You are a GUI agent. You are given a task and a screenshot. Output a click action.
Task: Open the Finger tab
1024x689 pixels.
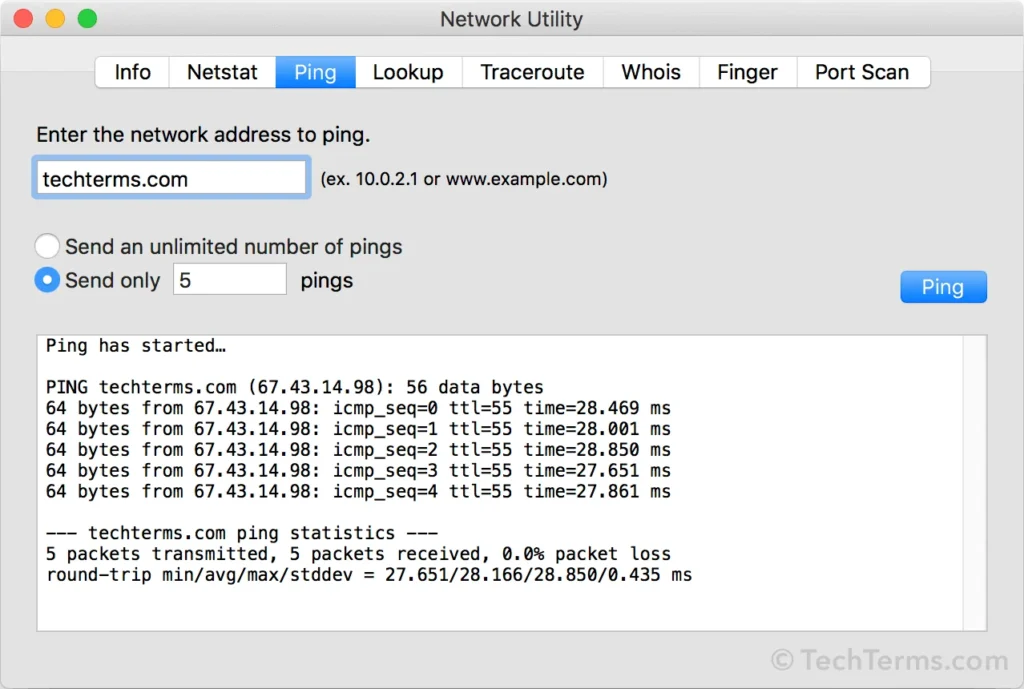[x=747, y=72]
